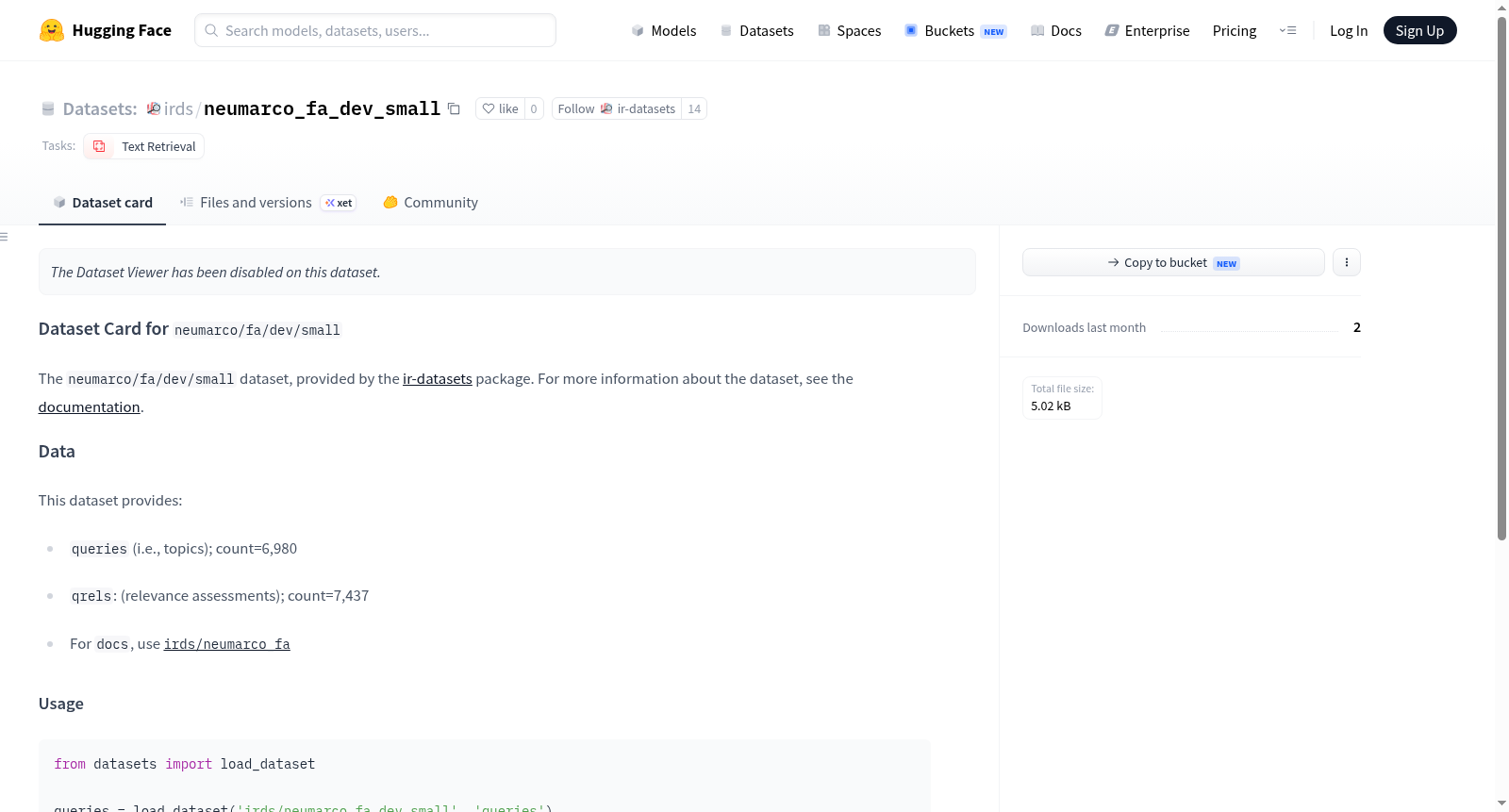Switch to Files and versions tab
The width and height of the screenshot is (1509, 812).
click(x=268, y=202)
